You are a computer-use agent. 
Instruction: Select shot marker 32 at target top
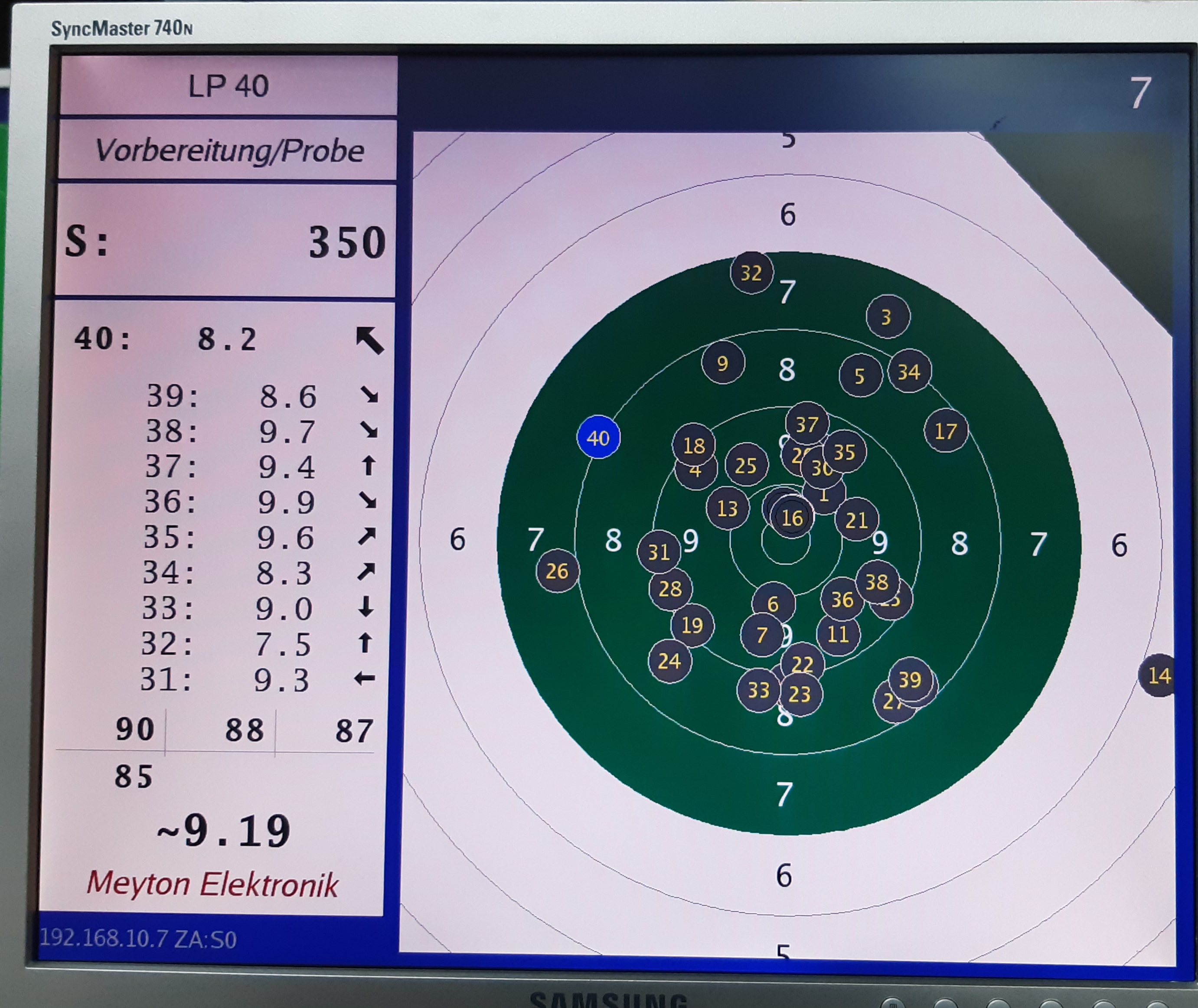pos(751,273)
